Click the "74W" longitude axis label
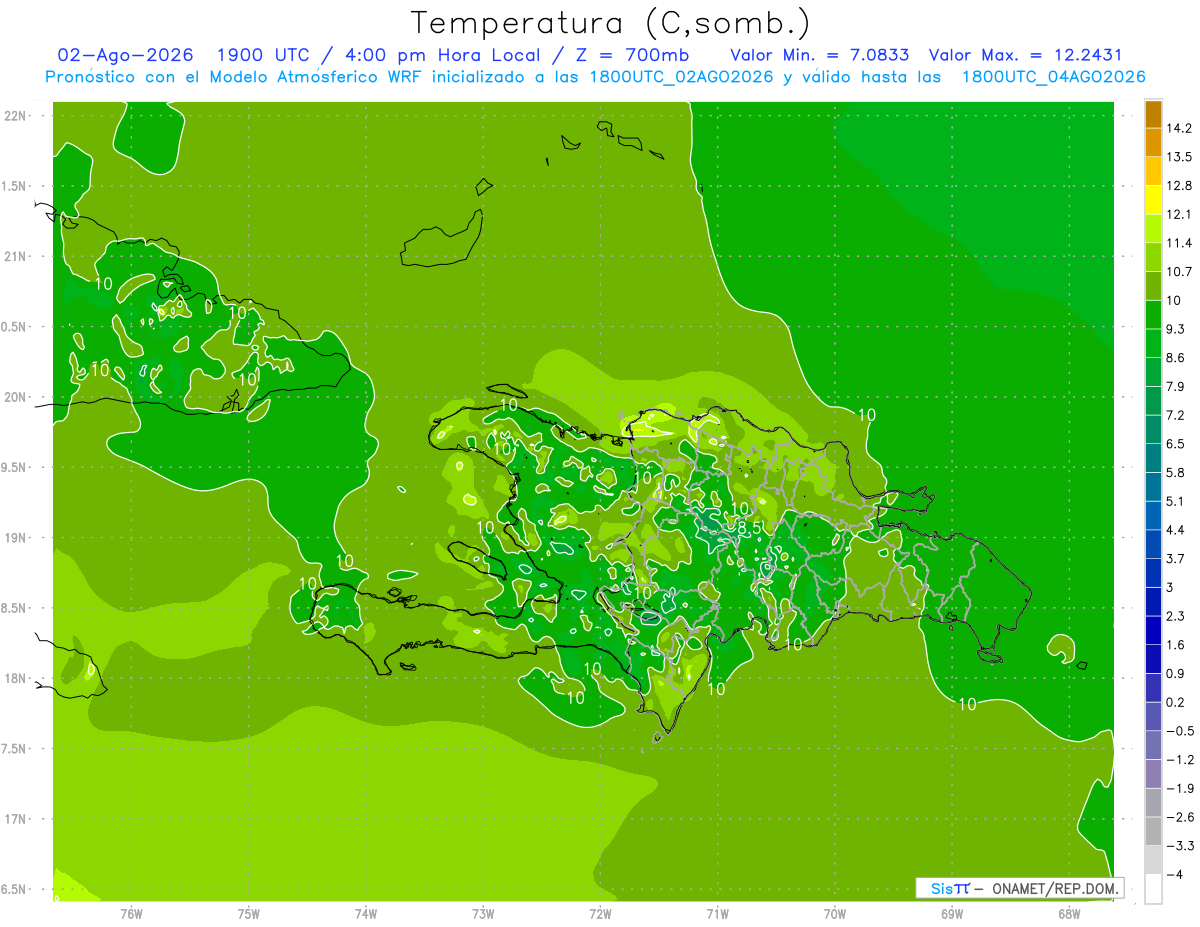 (x=366, y=914)
